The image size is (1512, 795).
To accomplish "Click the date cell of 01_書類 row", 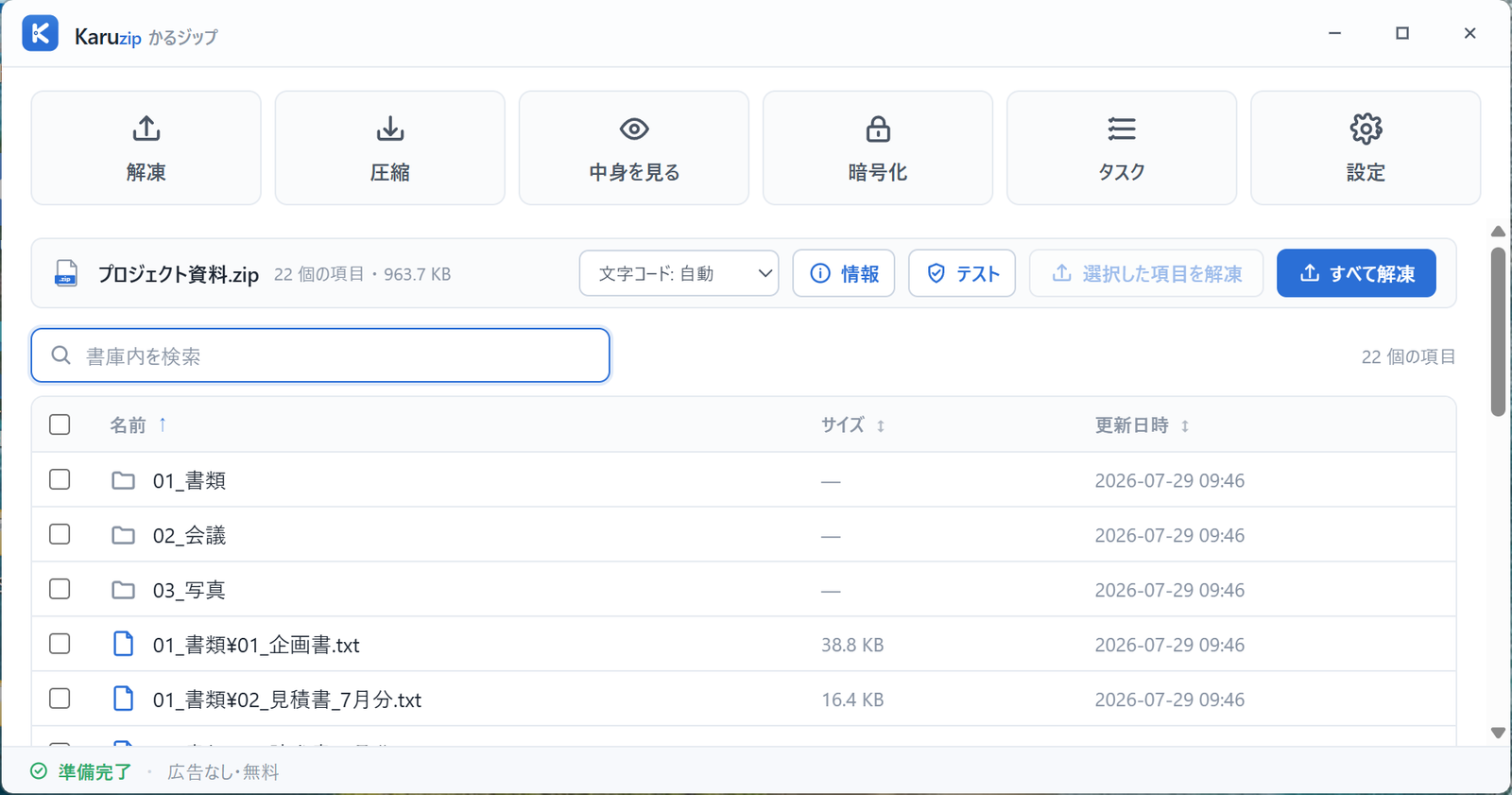I will point(1169,480).
